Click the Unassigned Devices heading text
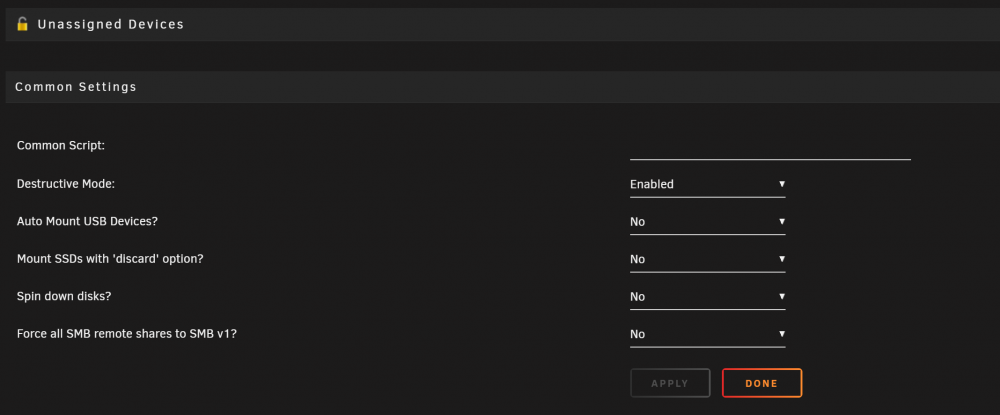The image size is (1000, 415). 110,24
